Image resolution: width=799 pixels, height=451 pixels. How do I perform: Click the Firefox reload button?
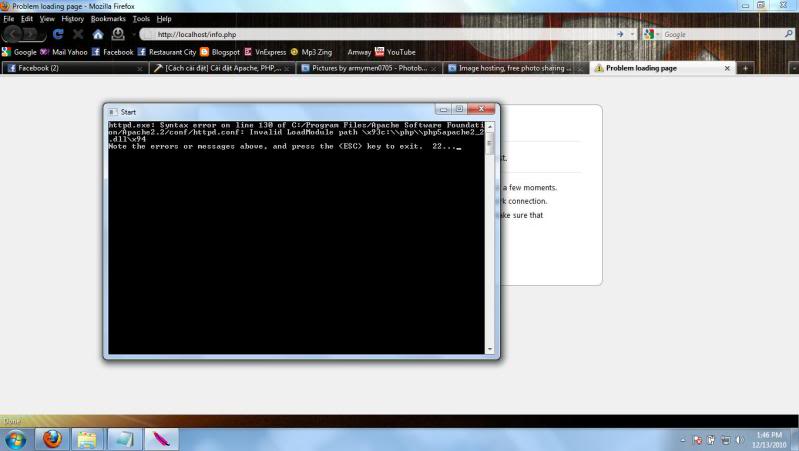(x=58, y=34)
